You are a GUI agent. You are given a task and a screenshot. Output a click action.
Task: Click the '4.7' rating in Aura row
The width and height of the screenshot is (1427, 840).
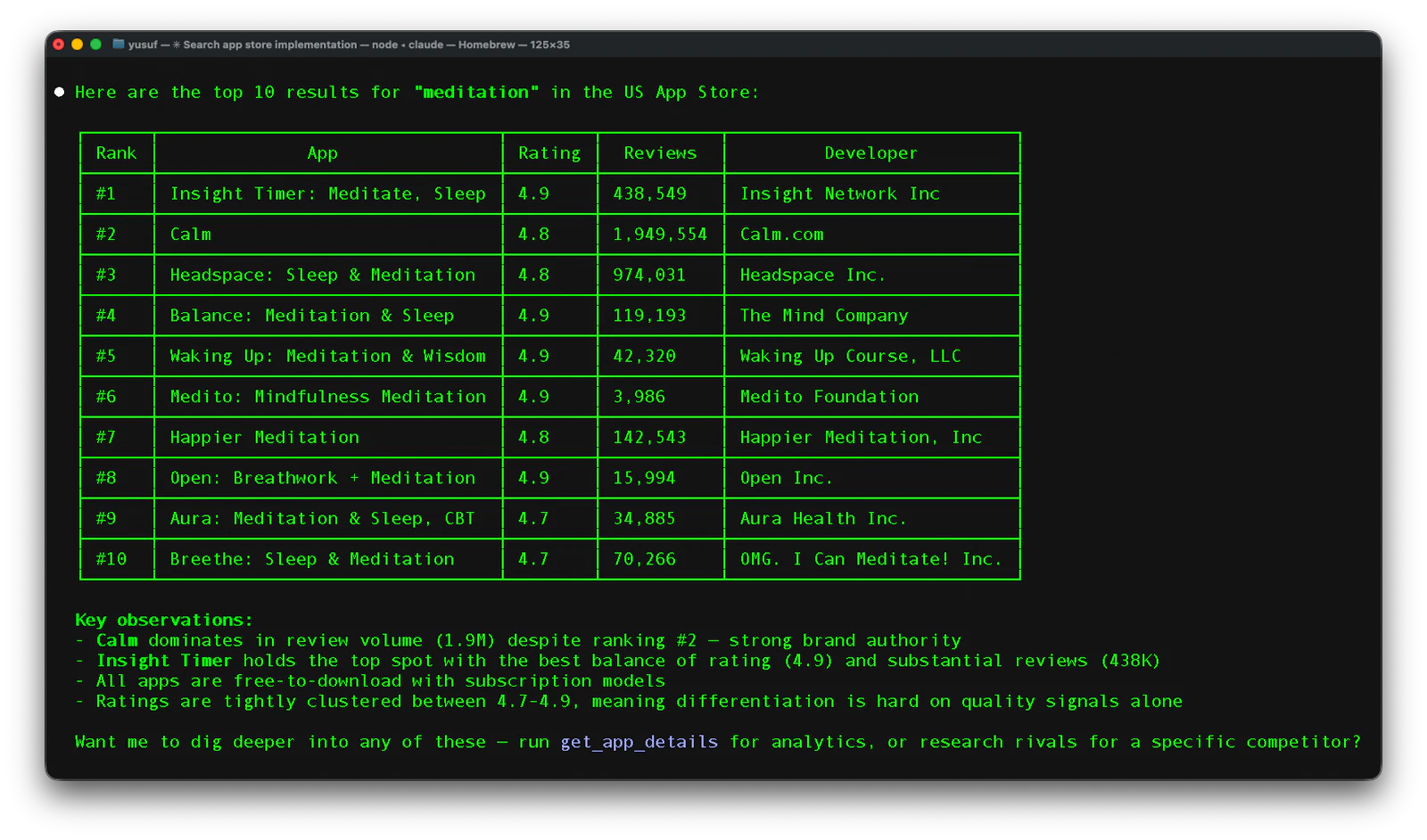click(x=533, y=518)
